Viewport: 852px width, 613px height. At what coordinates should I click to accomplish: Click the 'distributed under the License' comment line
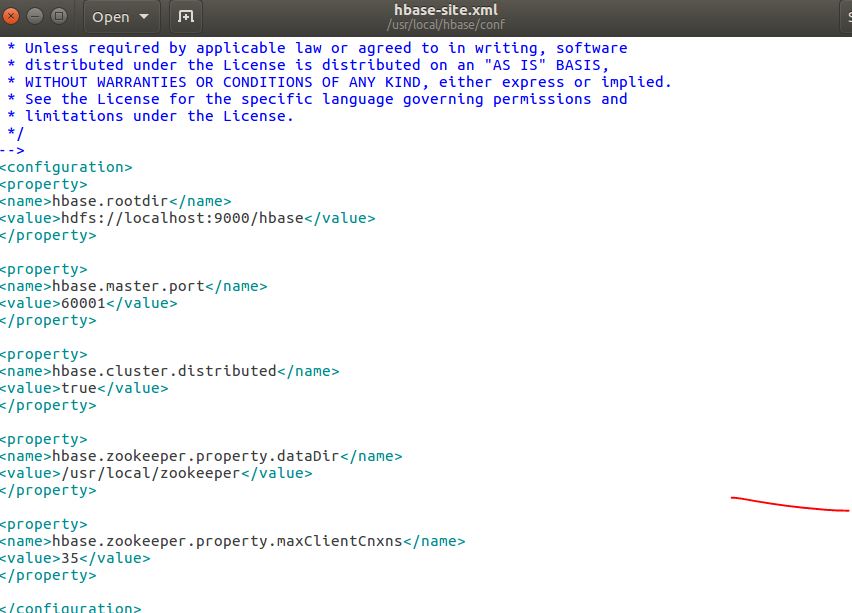coord(308,65)
